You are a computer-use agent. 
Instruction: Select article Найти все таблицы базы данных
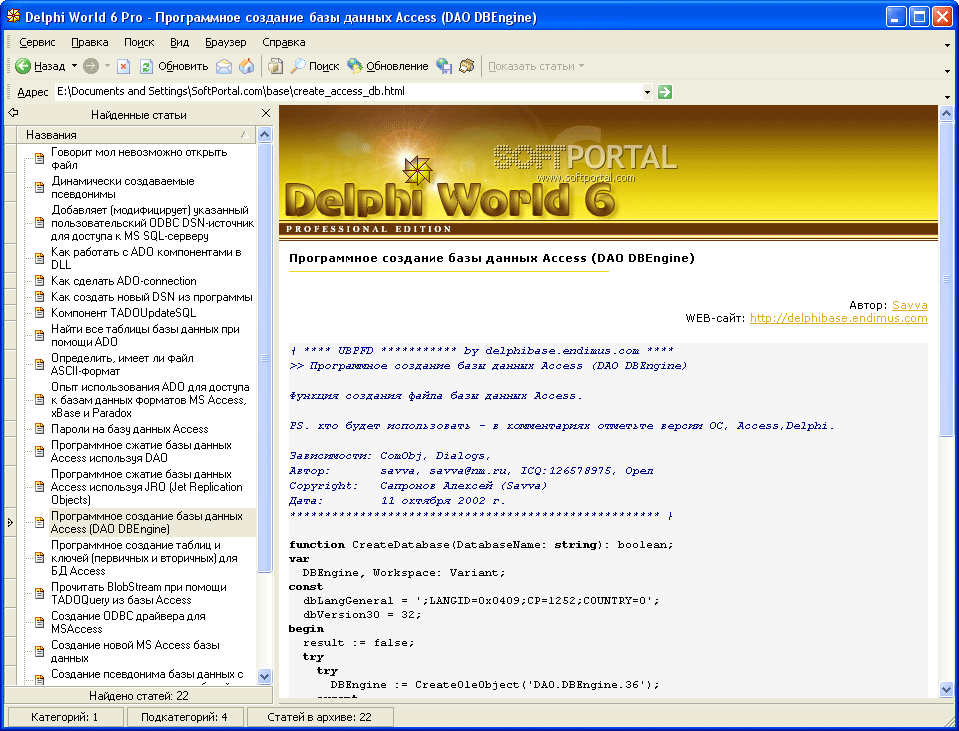[x=145, y=335]
